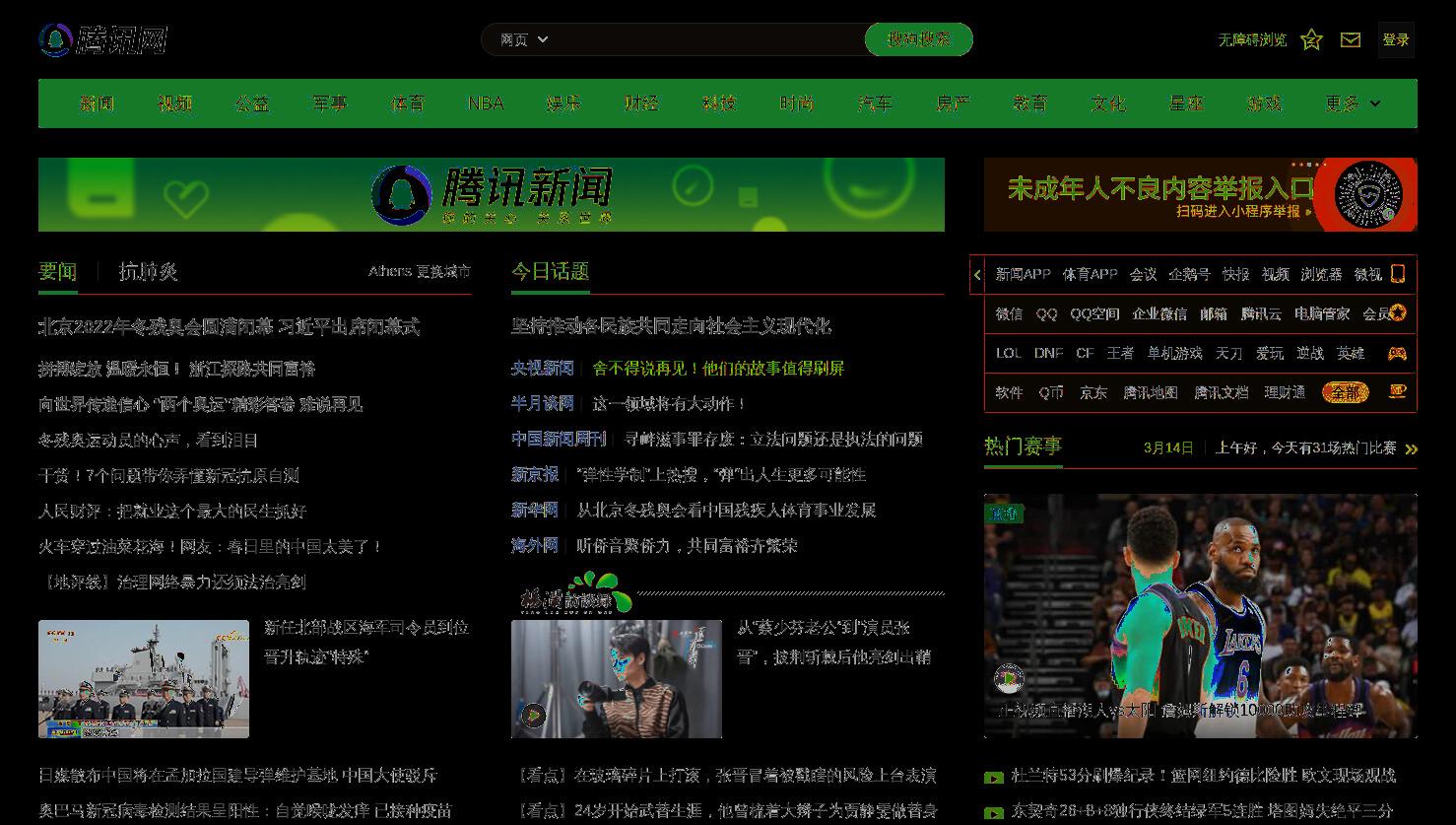
Task: Expand the 更多 navigation menu
Action: click(1353, 103)
